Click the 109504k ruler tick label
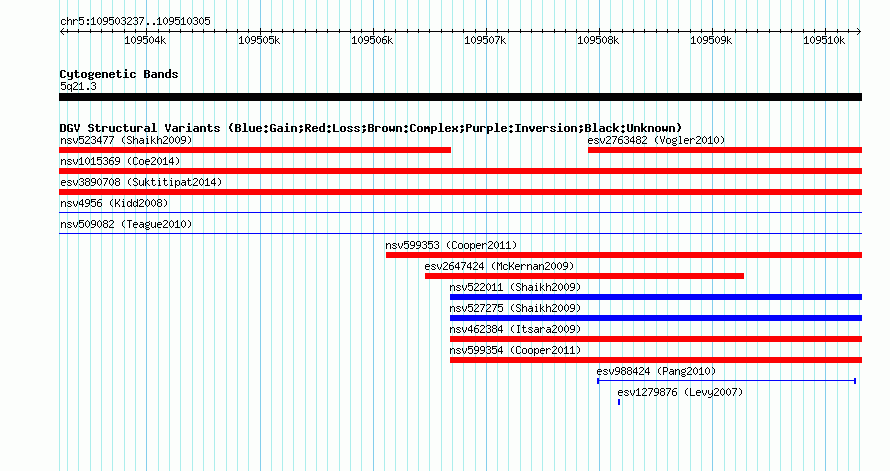Screen dimensions: 890x471 pos(145,40)
